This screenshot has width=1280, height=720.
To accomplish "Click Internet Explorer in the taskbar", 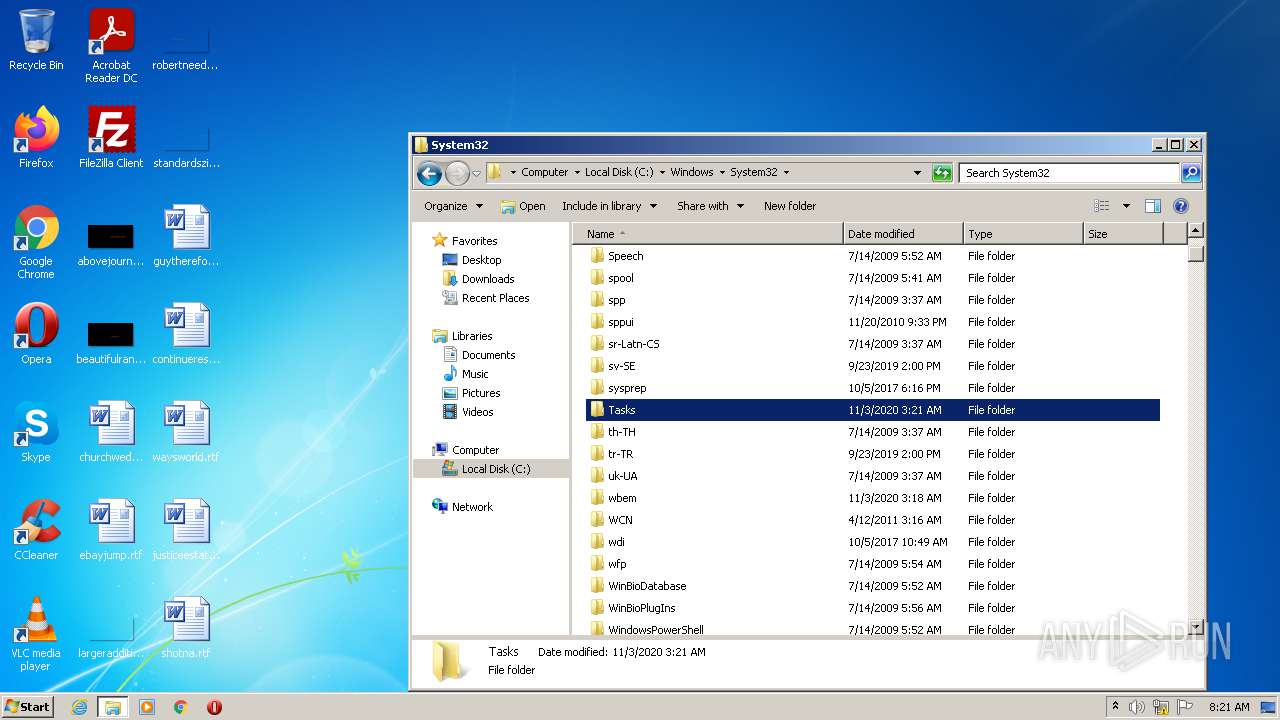I will click(x=79, y=707).
